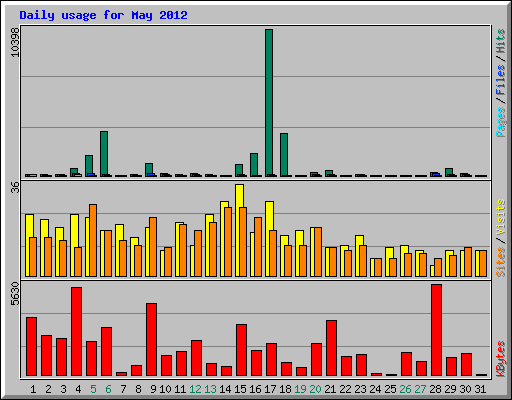Click green weekend day label 13

210,389
